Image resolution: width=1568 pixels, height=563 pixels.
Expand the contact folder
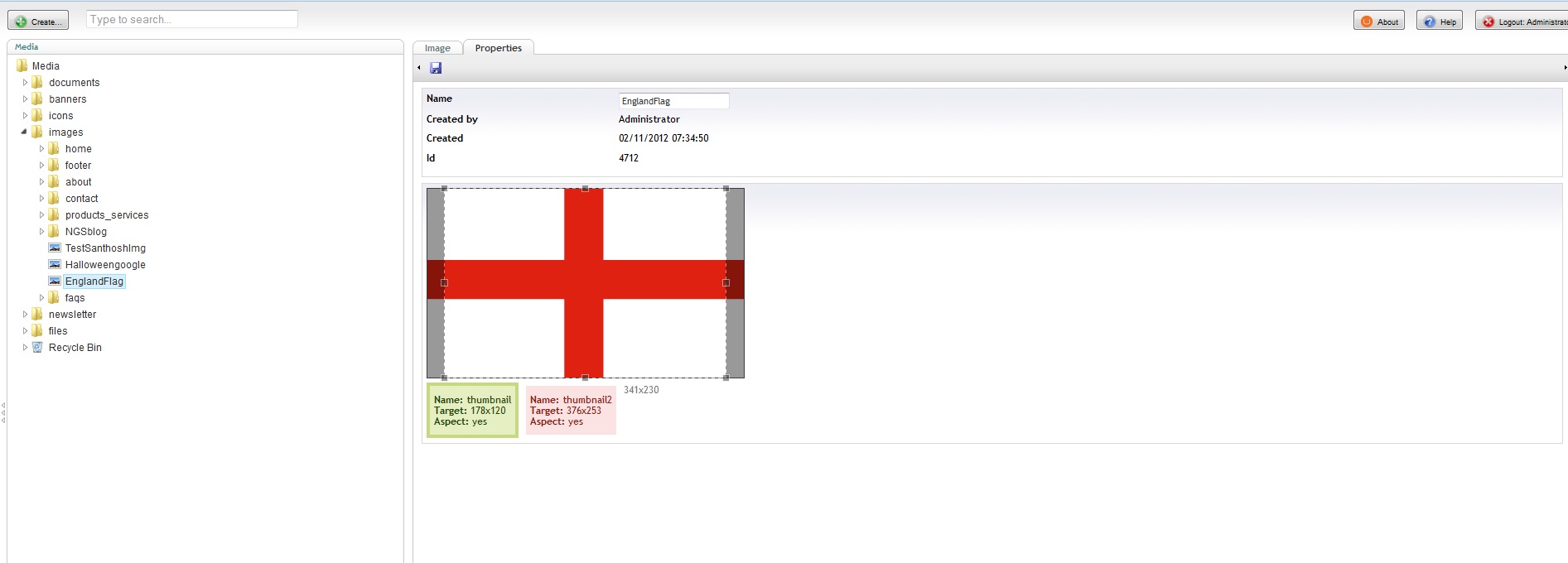point(41,199)
